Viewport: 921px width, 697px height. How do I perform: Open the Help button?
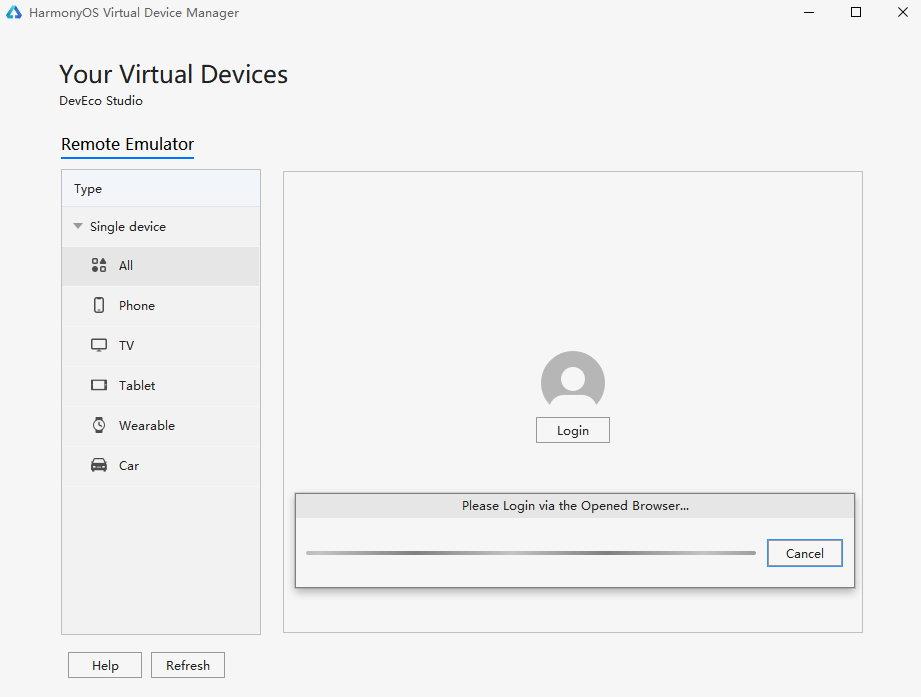105,665
